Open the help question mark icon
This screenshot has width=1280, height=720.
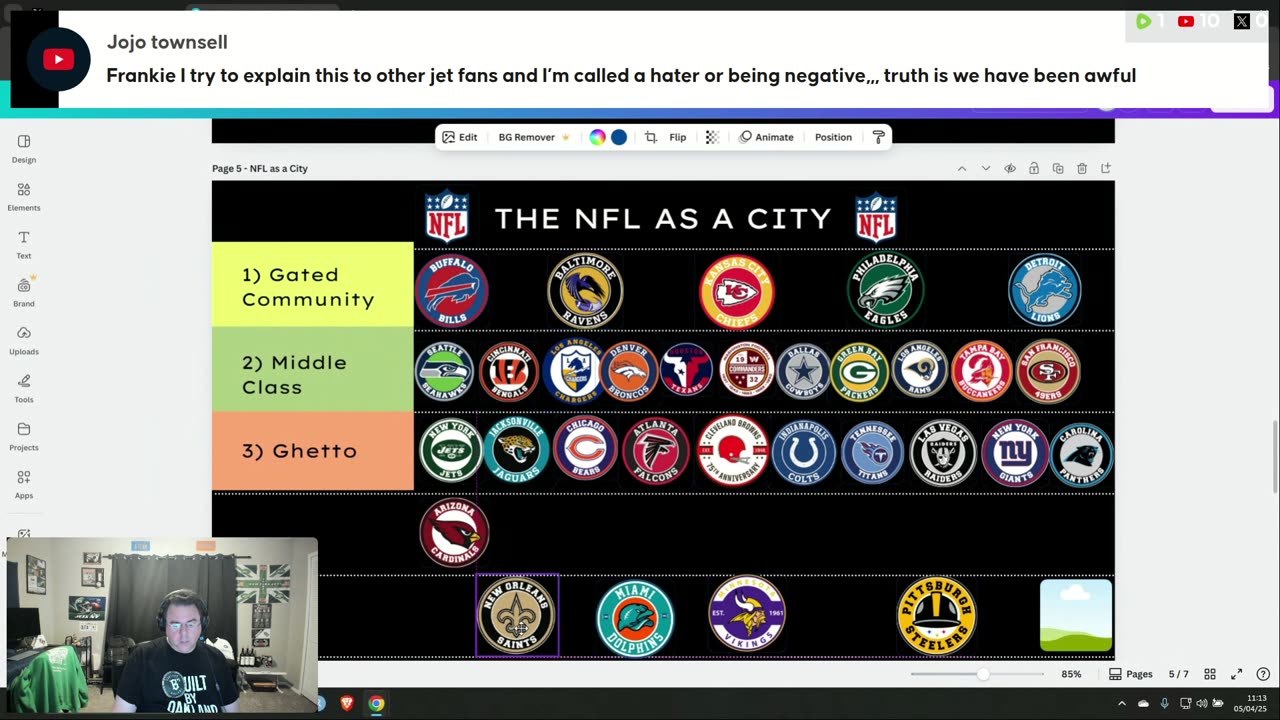pos(1263,674)
